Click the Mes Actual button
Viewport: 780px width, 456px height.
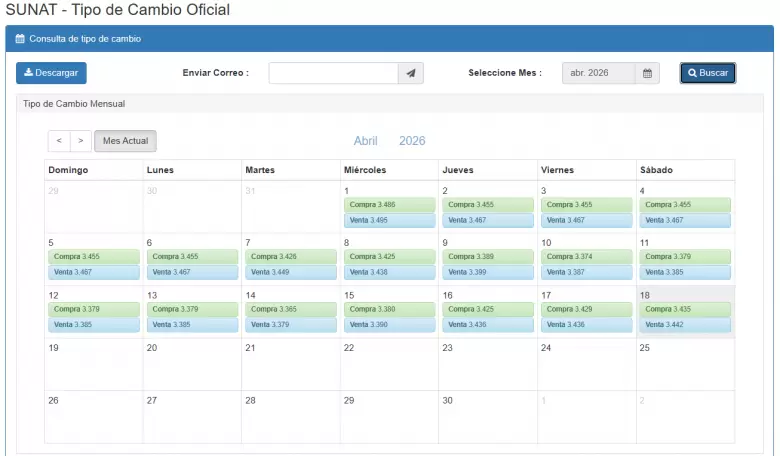point(125,141)
